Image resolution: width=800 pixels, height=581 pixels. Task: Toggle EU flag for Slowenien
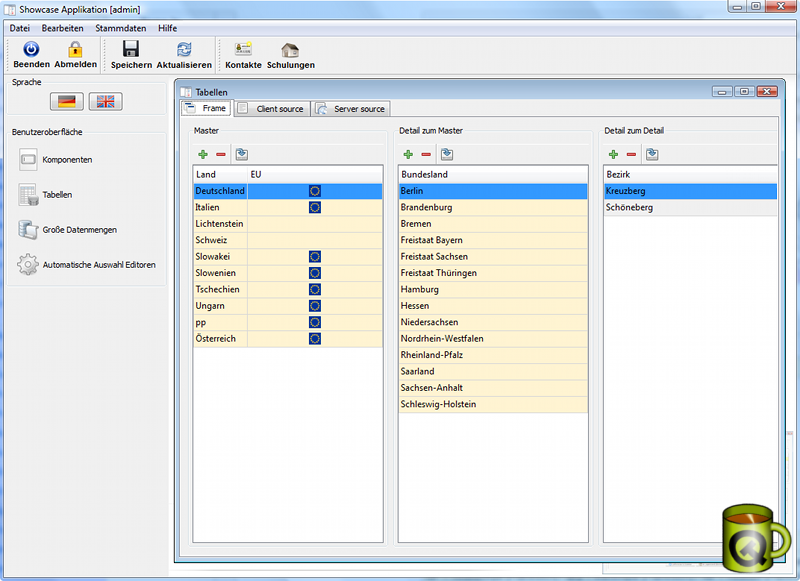(315, 273)
